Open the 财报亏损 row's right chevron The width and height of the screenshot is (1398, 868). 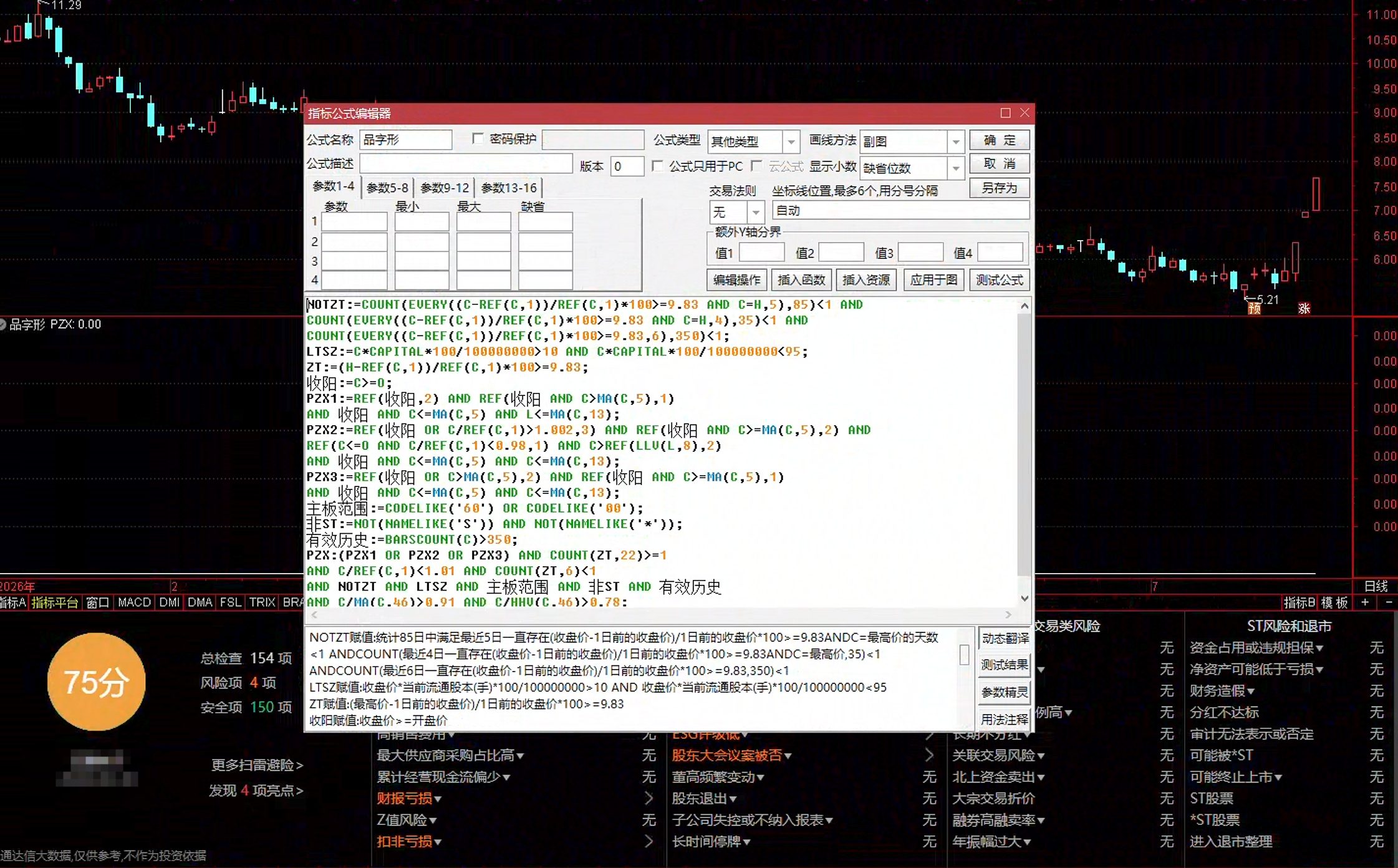(x=648, y=798)
